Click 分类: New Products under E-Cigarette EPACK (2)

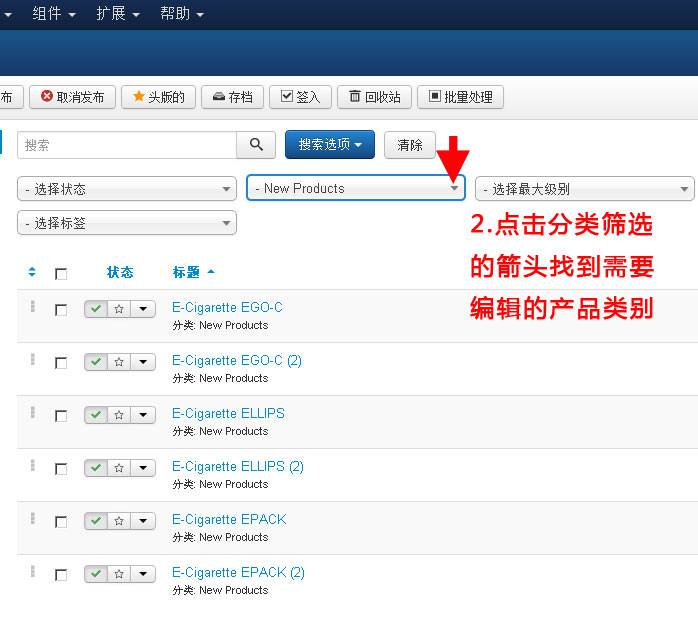[220, 590]
